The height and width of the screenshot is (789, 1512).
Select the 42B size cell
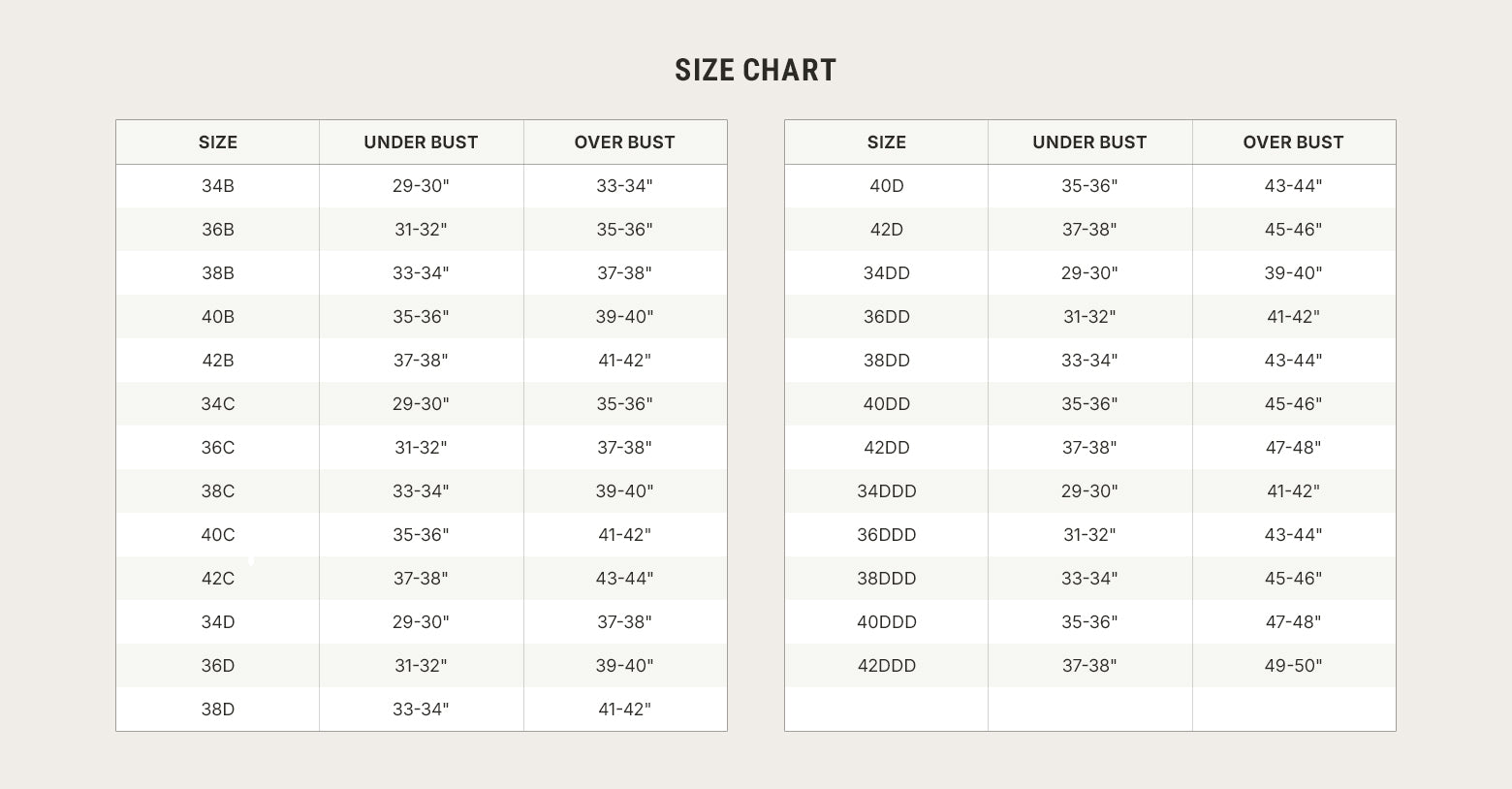coord(218,361)
